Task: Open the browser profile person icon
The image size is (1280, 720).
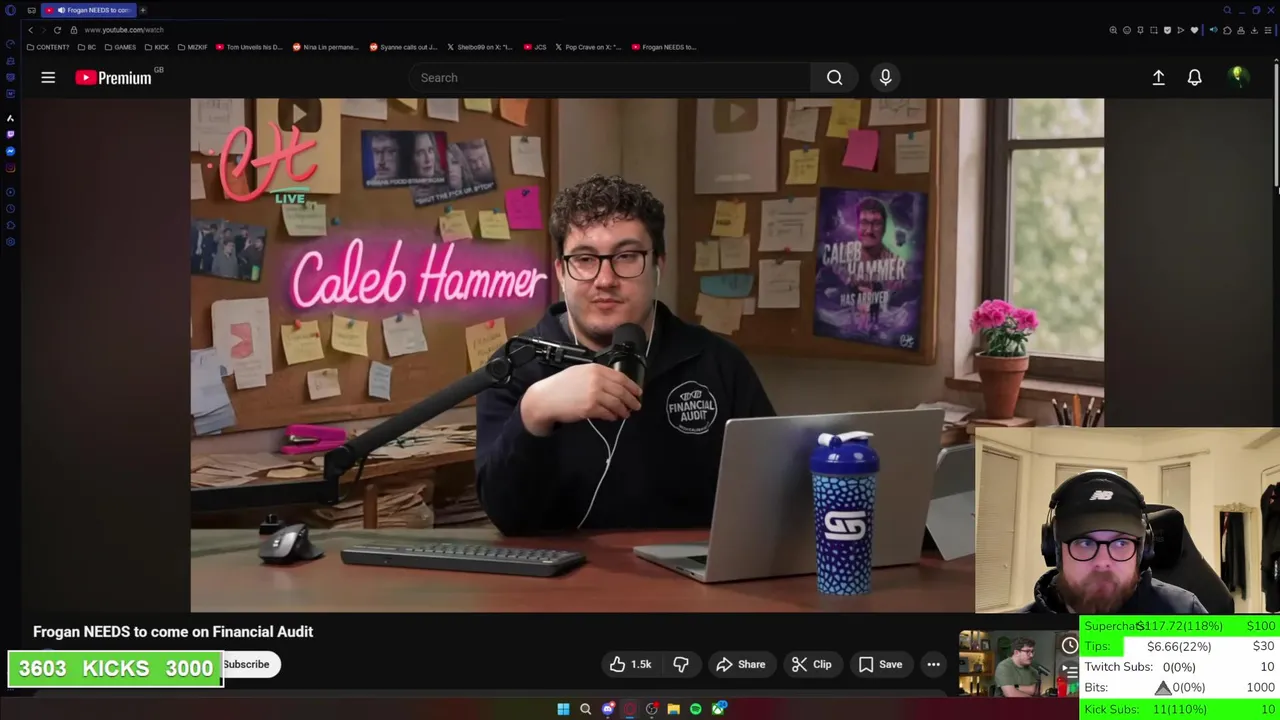Action: (1241, 30)
